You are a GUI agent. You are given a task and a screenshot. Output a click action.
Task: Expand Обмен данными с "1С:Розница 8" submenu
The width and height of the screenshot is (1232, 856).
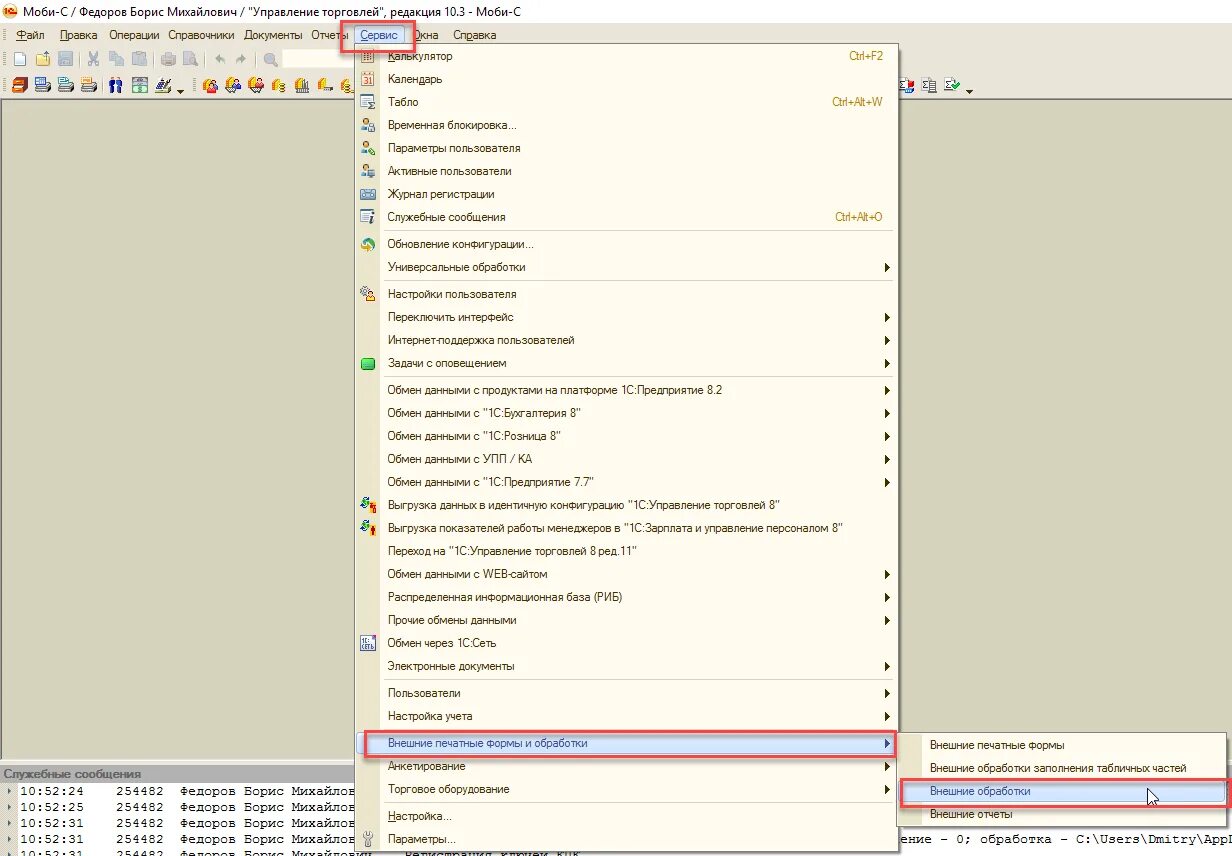coord(628,436)
